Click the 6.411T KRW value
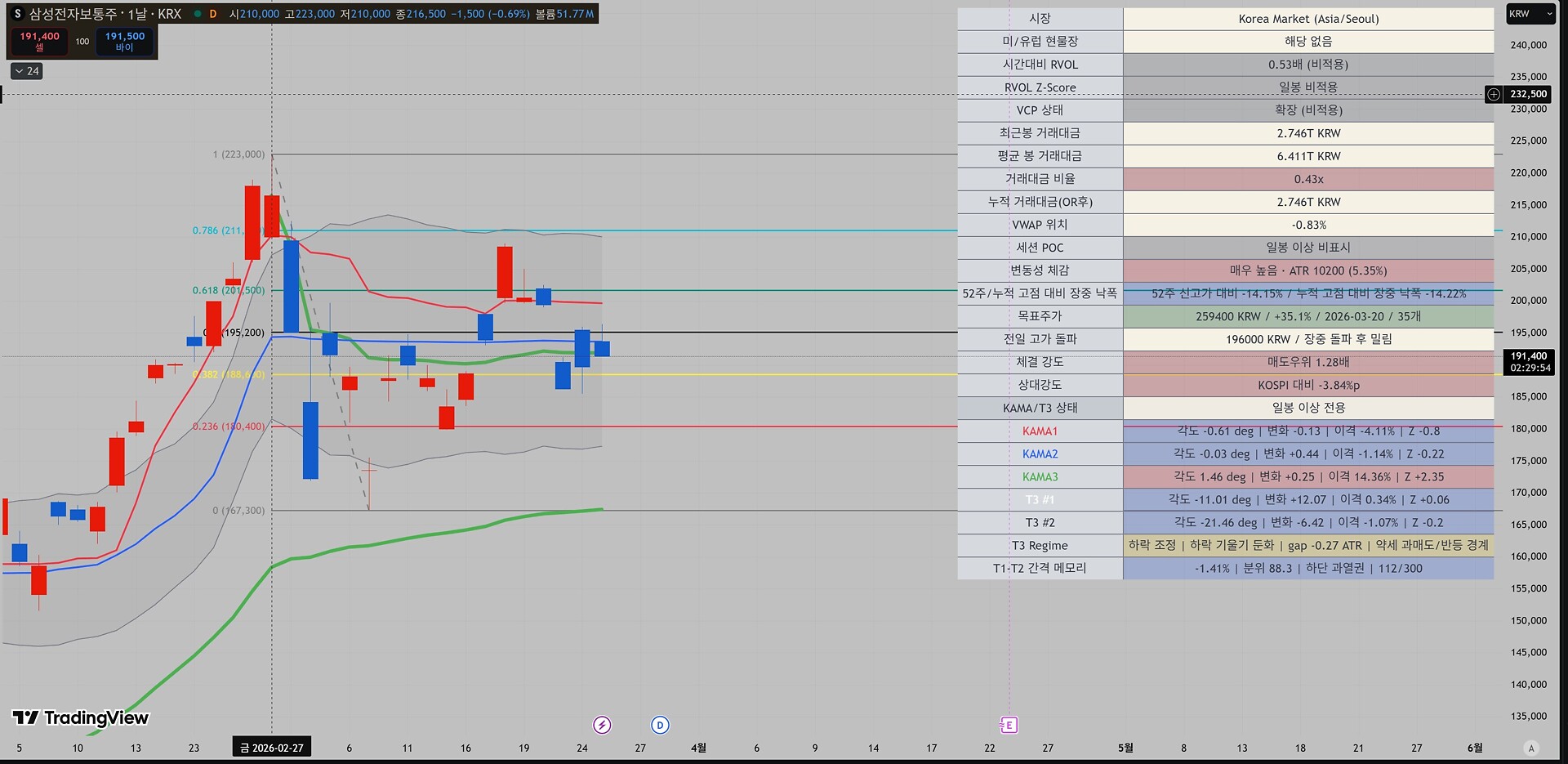Image resolution: width=1568 pixels, height=764 pixels. 1308,156
